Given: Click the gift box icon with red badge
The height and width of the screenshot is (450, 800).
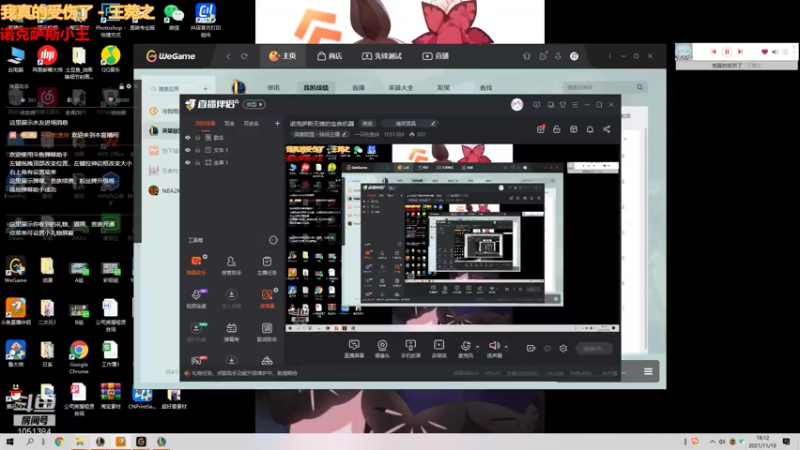Looking at the screenshot, I should tap(541, 129).
